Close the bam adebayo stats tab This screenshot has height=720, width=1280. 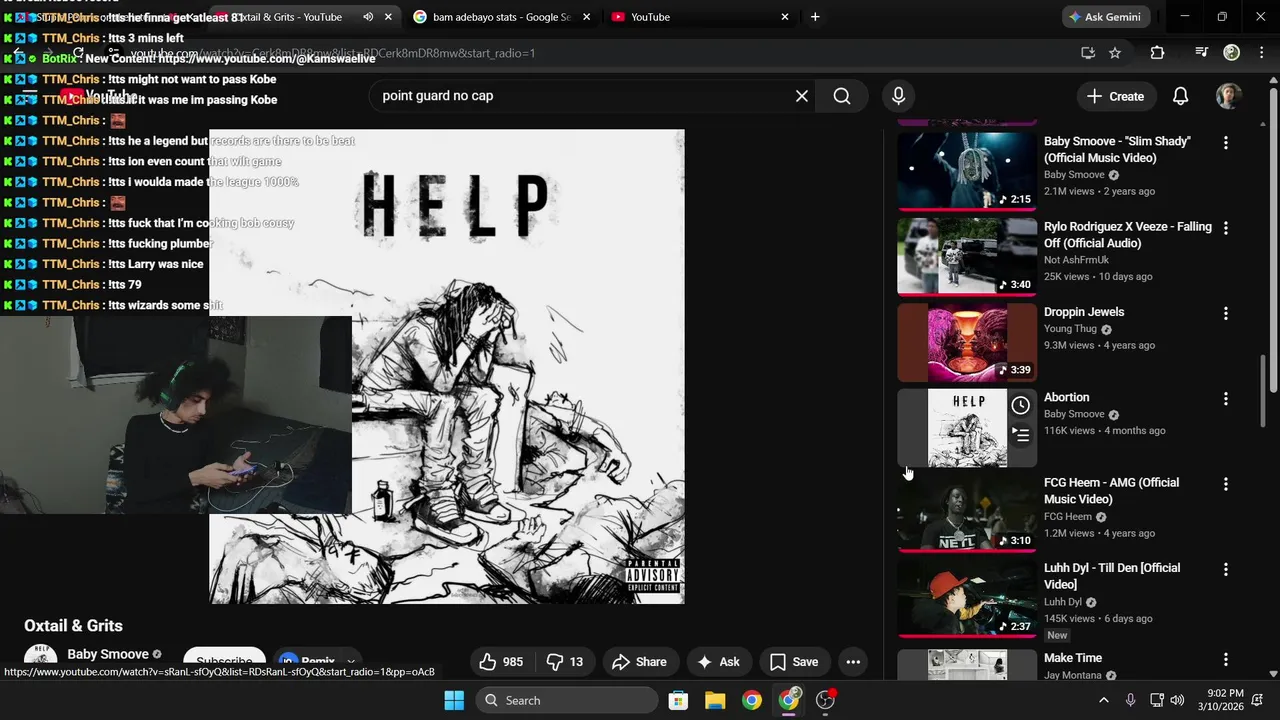[587, 17]
